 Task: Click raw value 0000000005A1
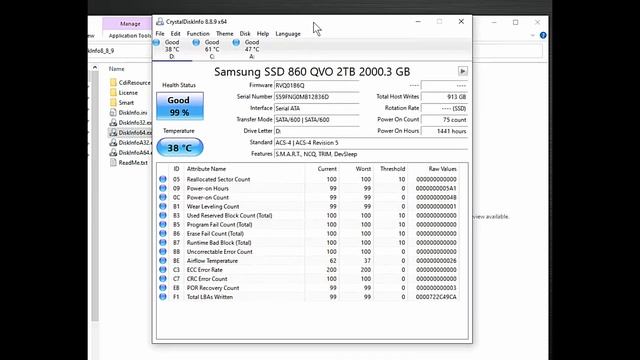436,188
